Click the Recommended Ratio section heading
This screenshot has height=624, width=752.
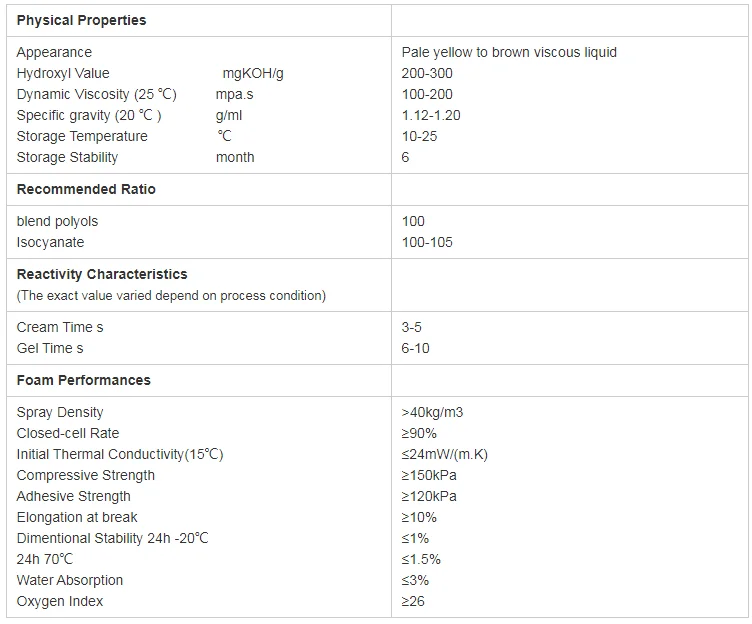point(86,189)
